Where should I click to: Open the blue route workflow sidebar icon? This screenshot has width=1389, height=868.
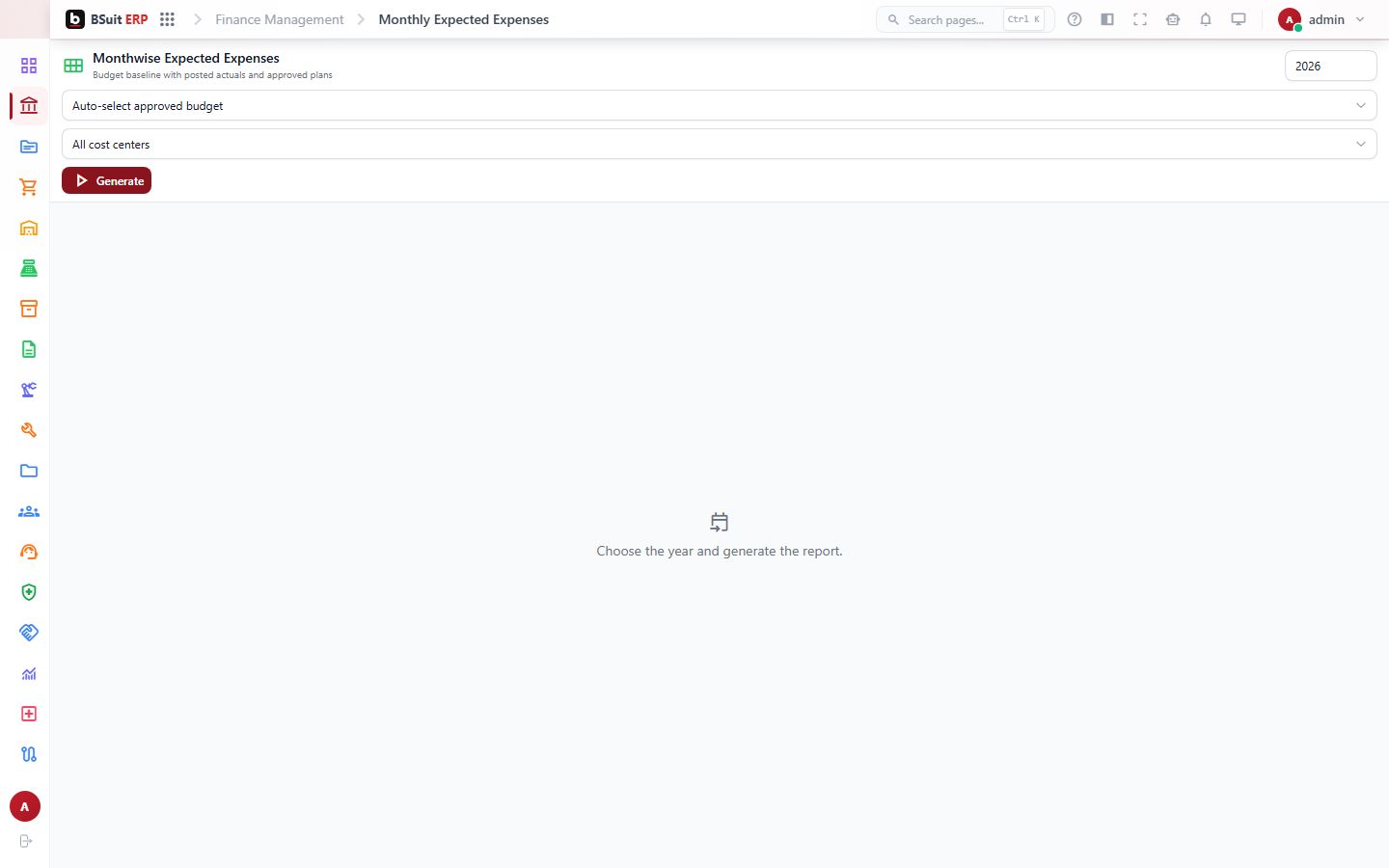point(29,754)
